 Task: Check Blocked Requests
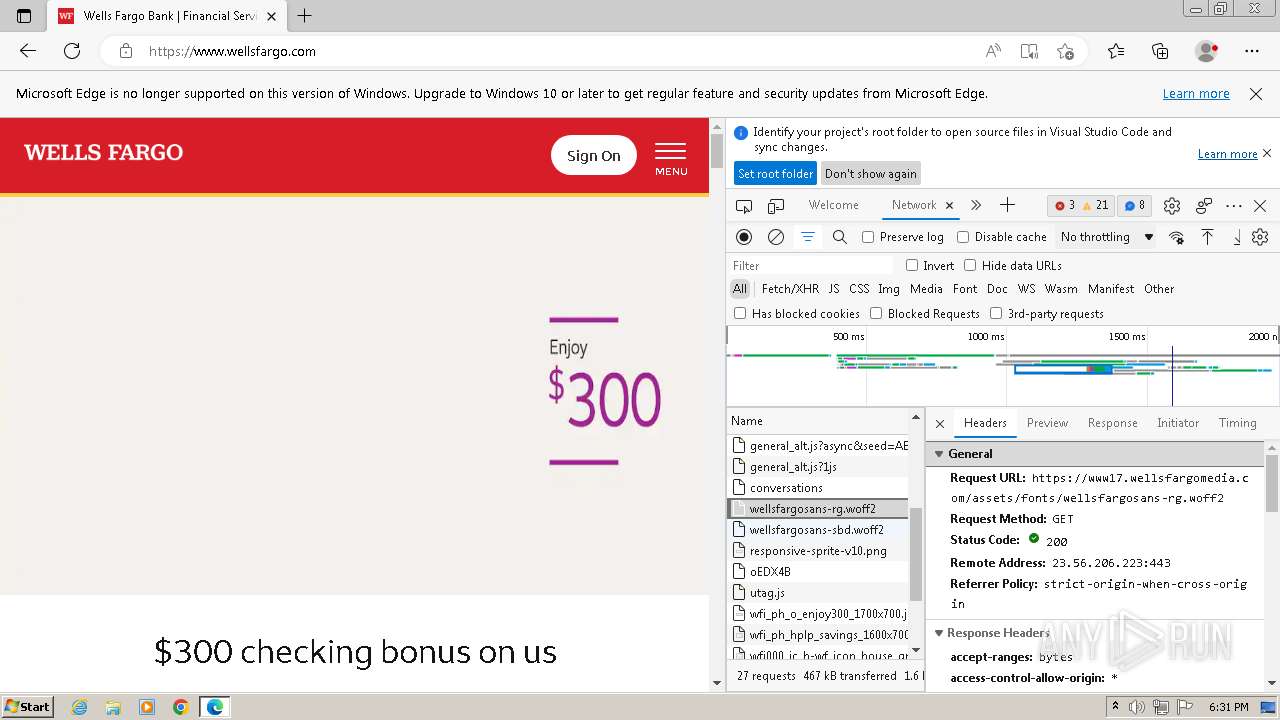point(876,313)
